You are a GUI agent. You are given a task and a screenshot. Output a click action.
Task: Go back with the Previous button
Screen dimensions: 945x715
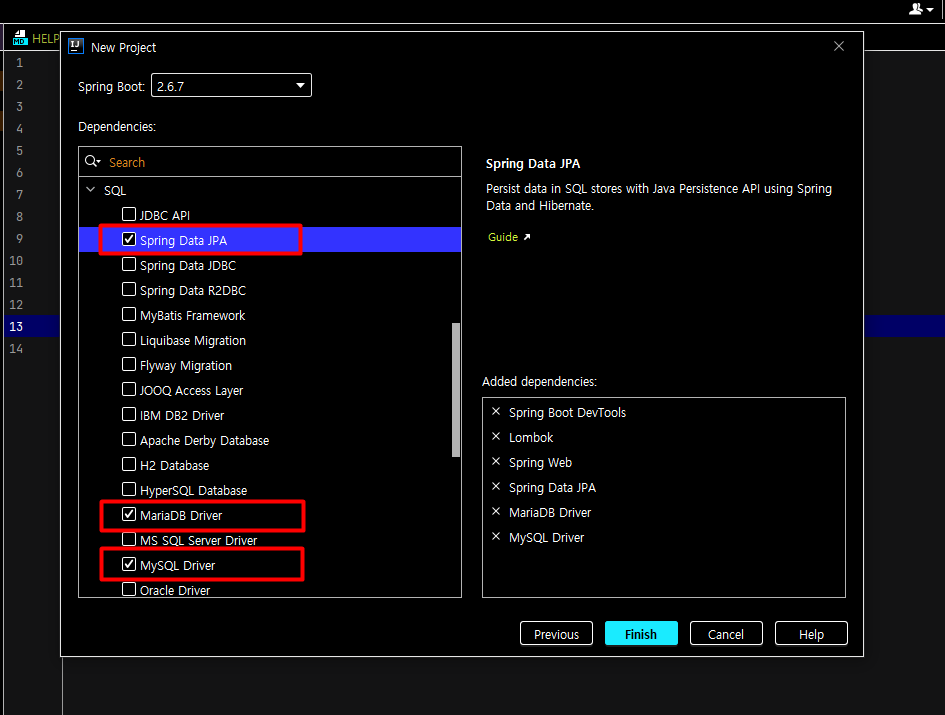(556, 634)
